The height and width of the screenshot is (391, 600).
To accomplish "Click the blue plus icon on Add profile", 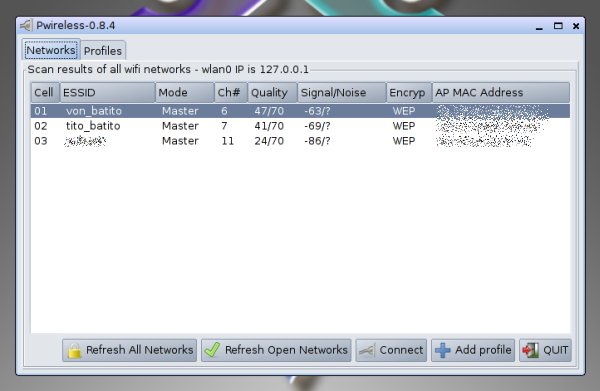I will (443, 350).
